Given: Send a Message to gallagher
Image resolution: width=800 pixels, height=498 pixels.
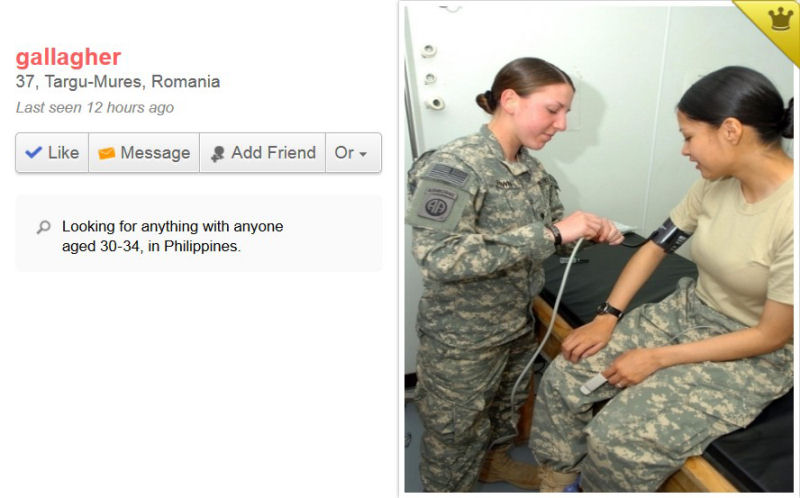Looking at the screenshot, I should (x=144, y=153).
